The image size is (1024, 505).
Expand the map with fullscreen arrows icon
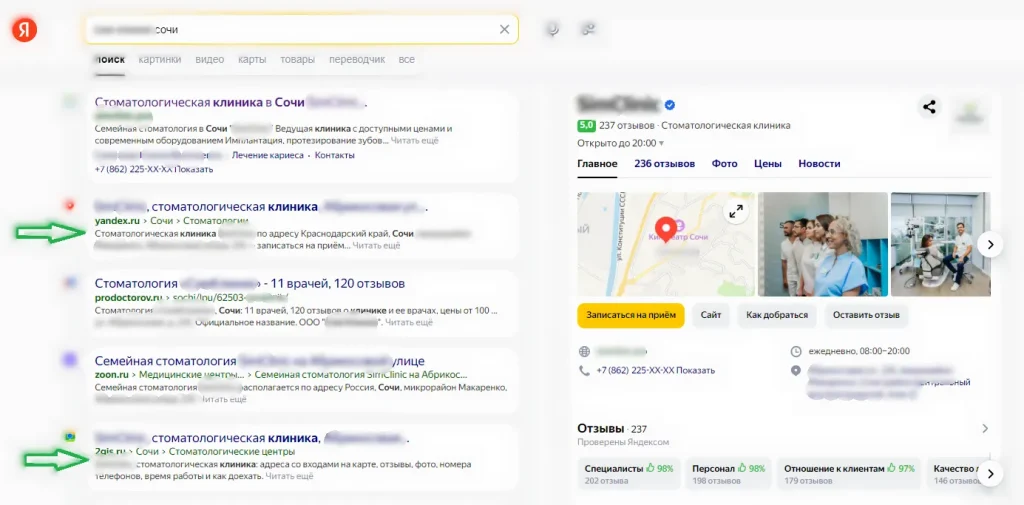[x=736, y=211]
